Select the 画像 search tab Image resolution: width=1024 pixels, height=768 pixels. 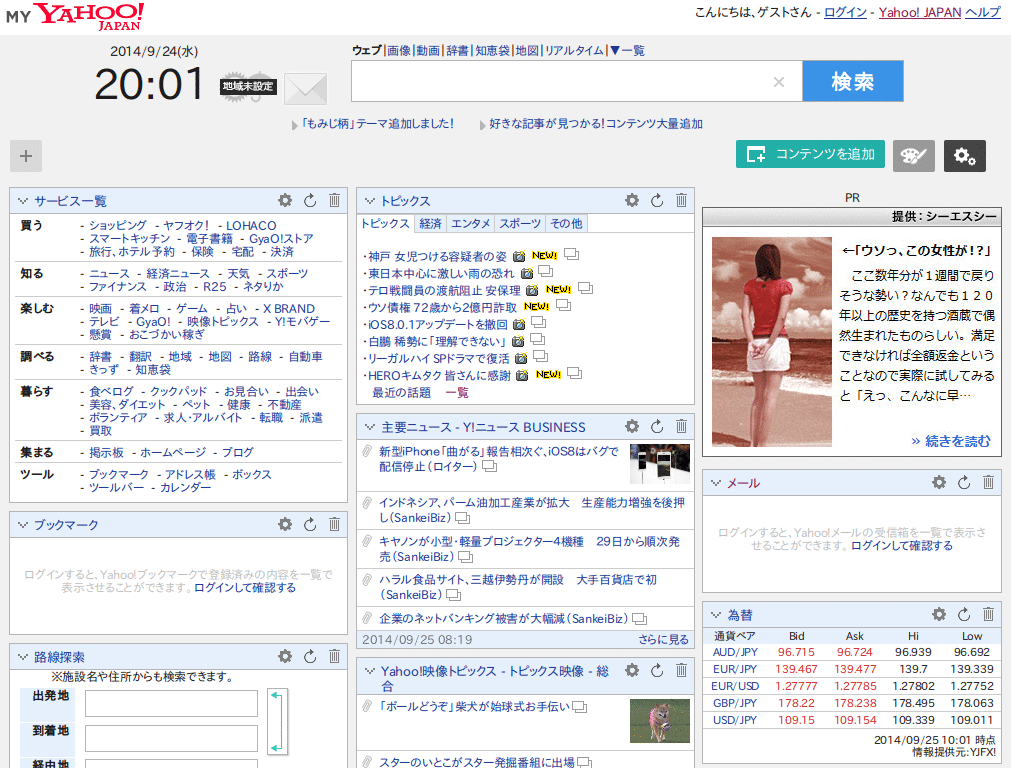pyautogui.click(x=398, y=50)
